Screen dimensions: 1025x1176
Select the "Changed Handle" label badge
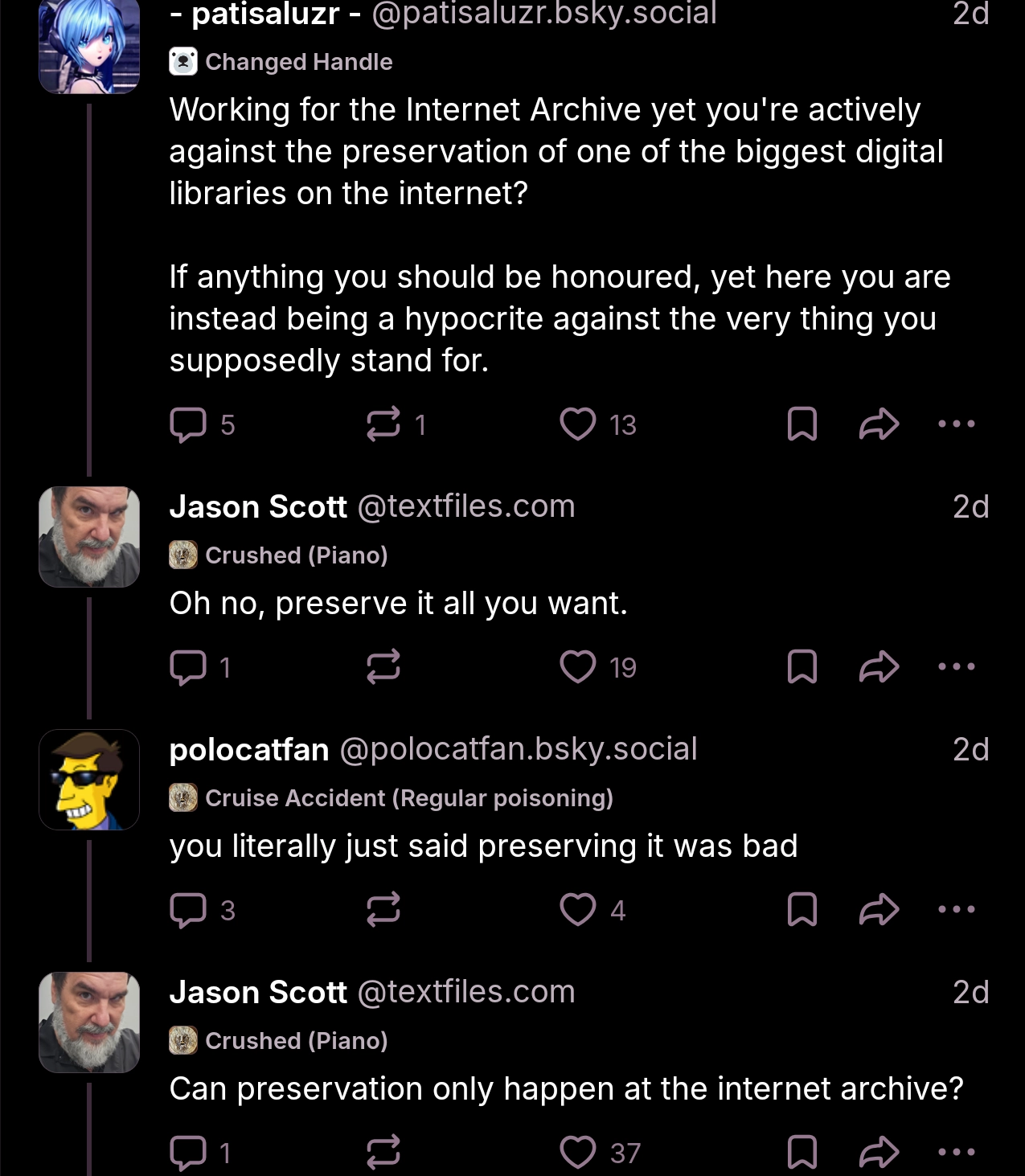(x=281, y=61)
